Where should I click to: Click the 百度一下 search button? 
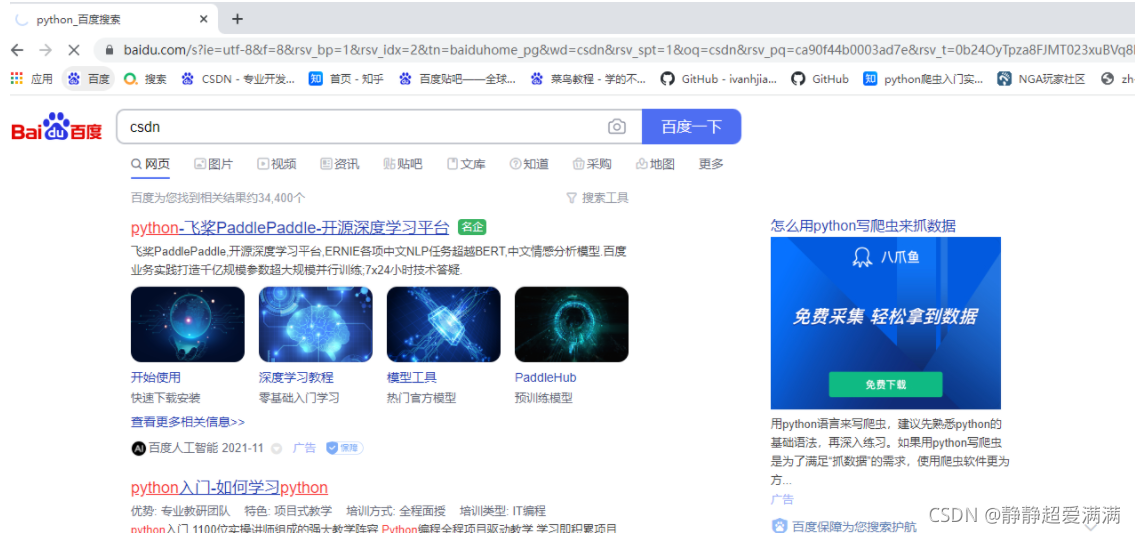coord(691,127)
